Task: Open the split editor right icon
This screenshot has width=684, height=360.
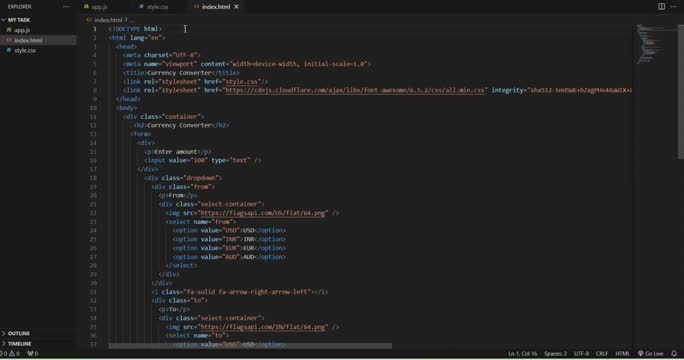Action: (x=662, y=7)
